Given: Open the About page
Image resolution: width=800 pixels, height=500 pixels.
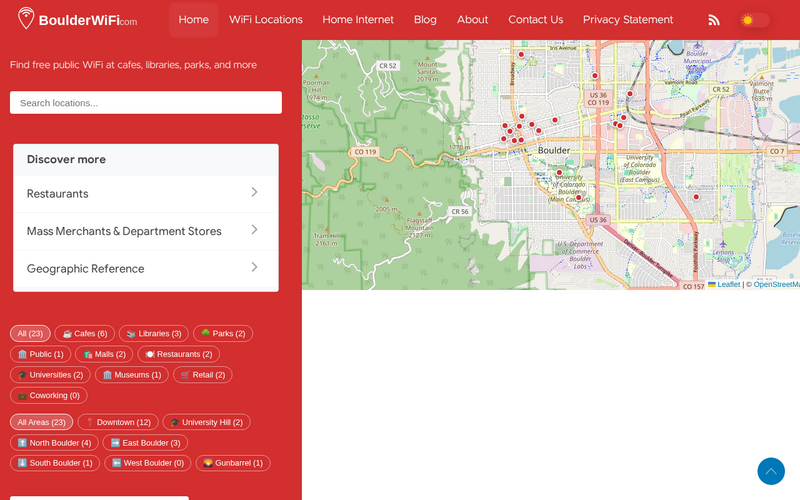Looking at the screenshot, I should [x=472, y=20].
